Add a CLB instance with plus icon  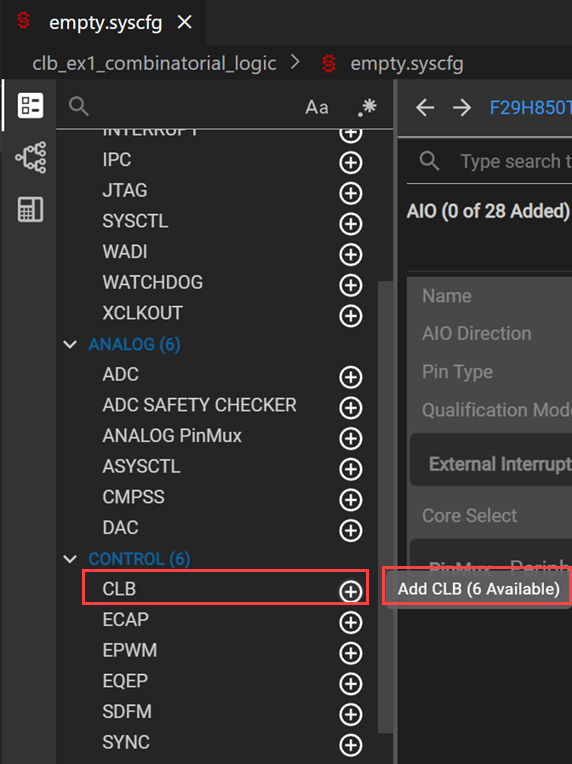350,592
